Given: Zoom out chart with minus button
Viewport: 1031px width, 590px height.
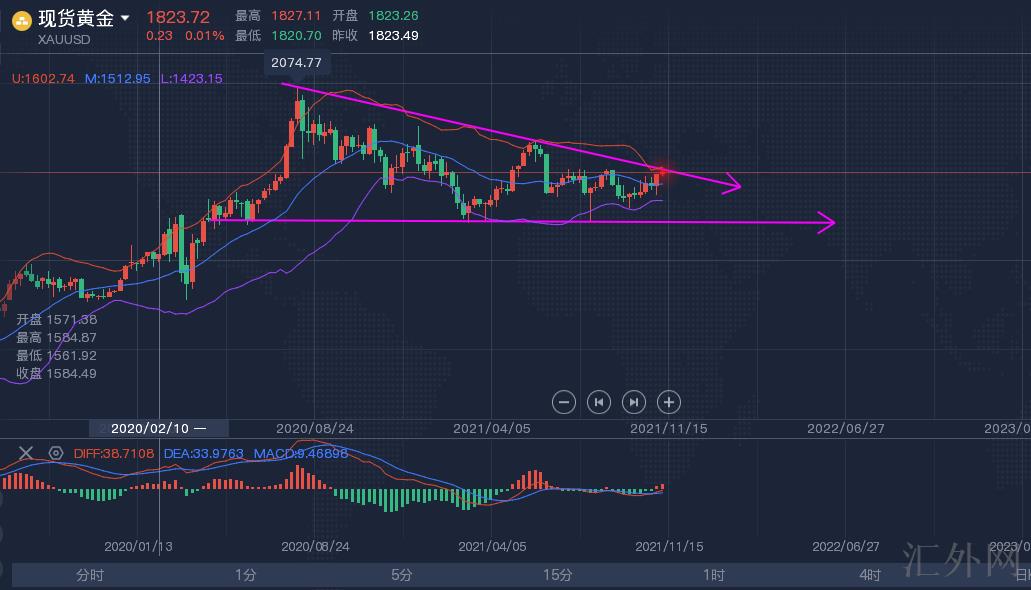Looking at the screenshot, I should click(x=564, y=402).
